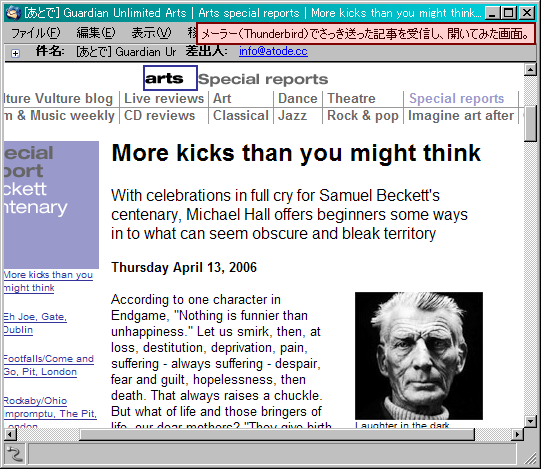Click the Special report Beckett centenary banner
The width and height of the screenshot is (541, 469).
[x=51, y=205]
